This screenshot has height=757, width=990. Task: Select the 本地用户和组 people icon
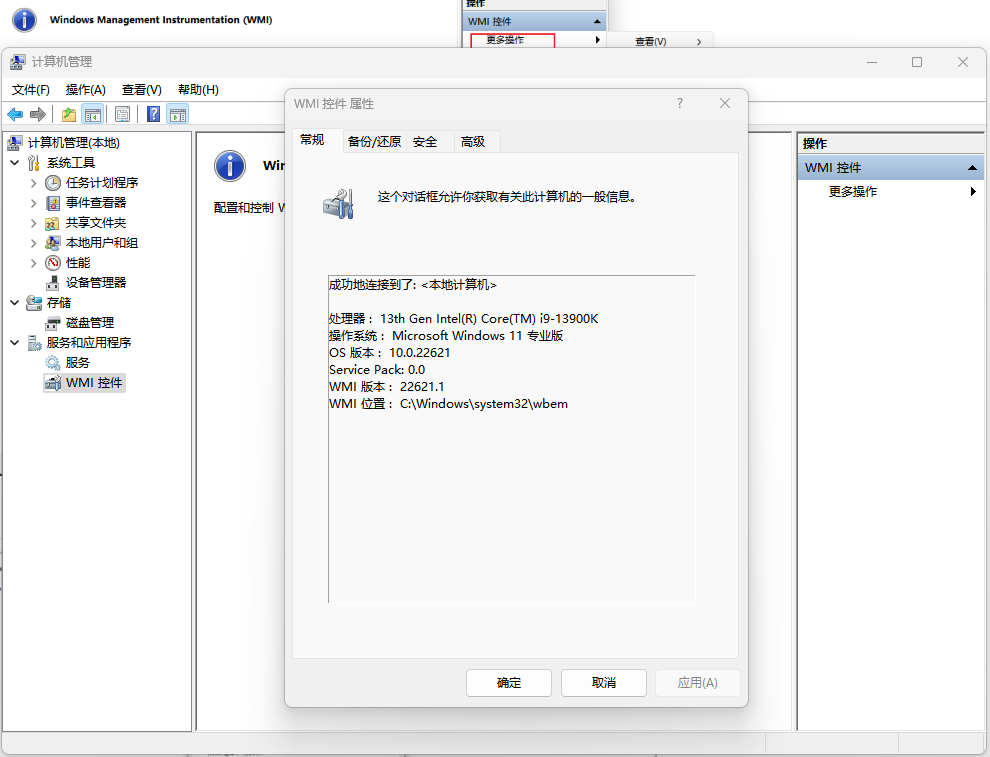point(53,243)
